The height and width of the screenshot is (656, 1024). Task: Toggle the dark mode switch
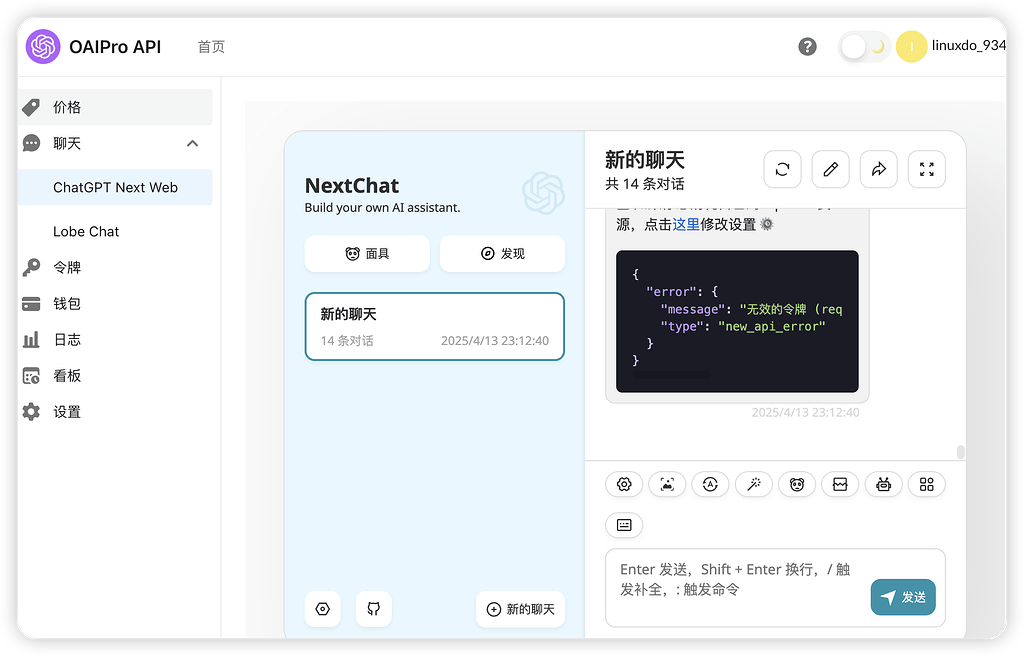[x=863, y=46]
